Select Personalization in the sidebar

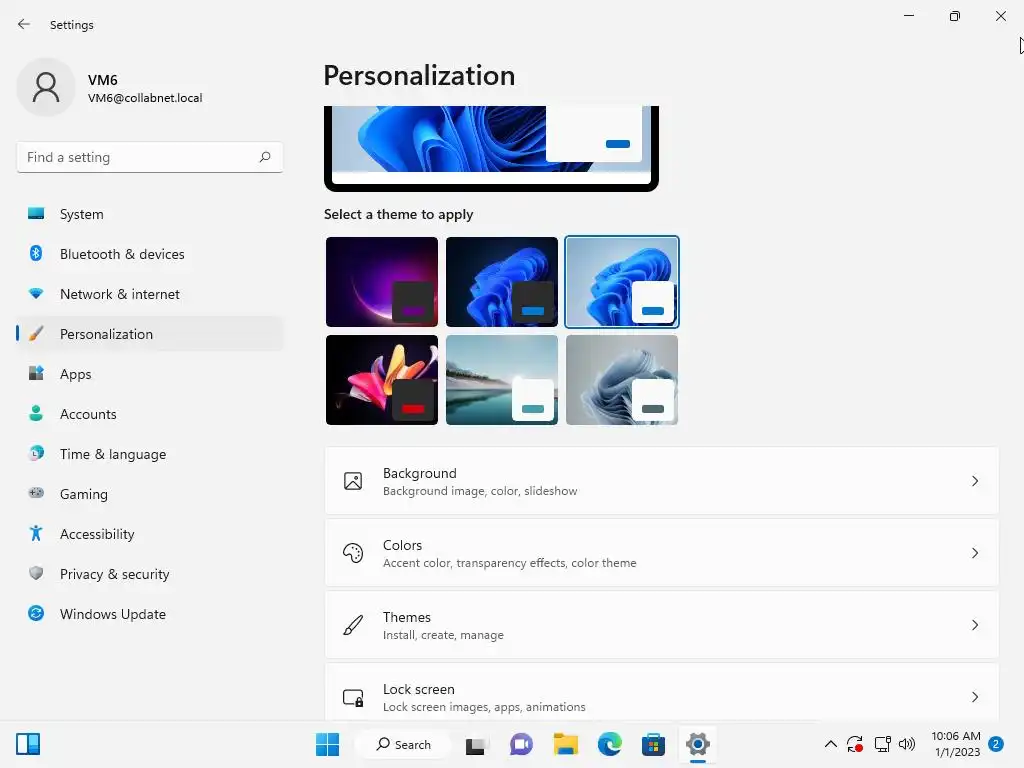click(x=150, y=334)
